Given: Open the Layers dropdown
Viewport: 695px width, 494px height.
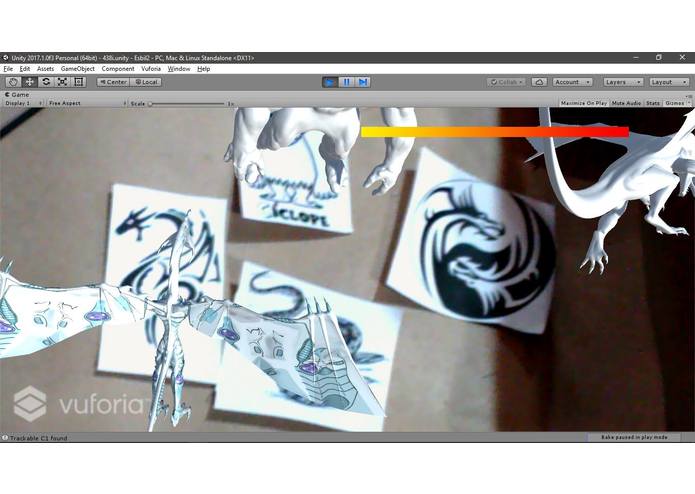Looking at the screenshot, I should 623,82.
